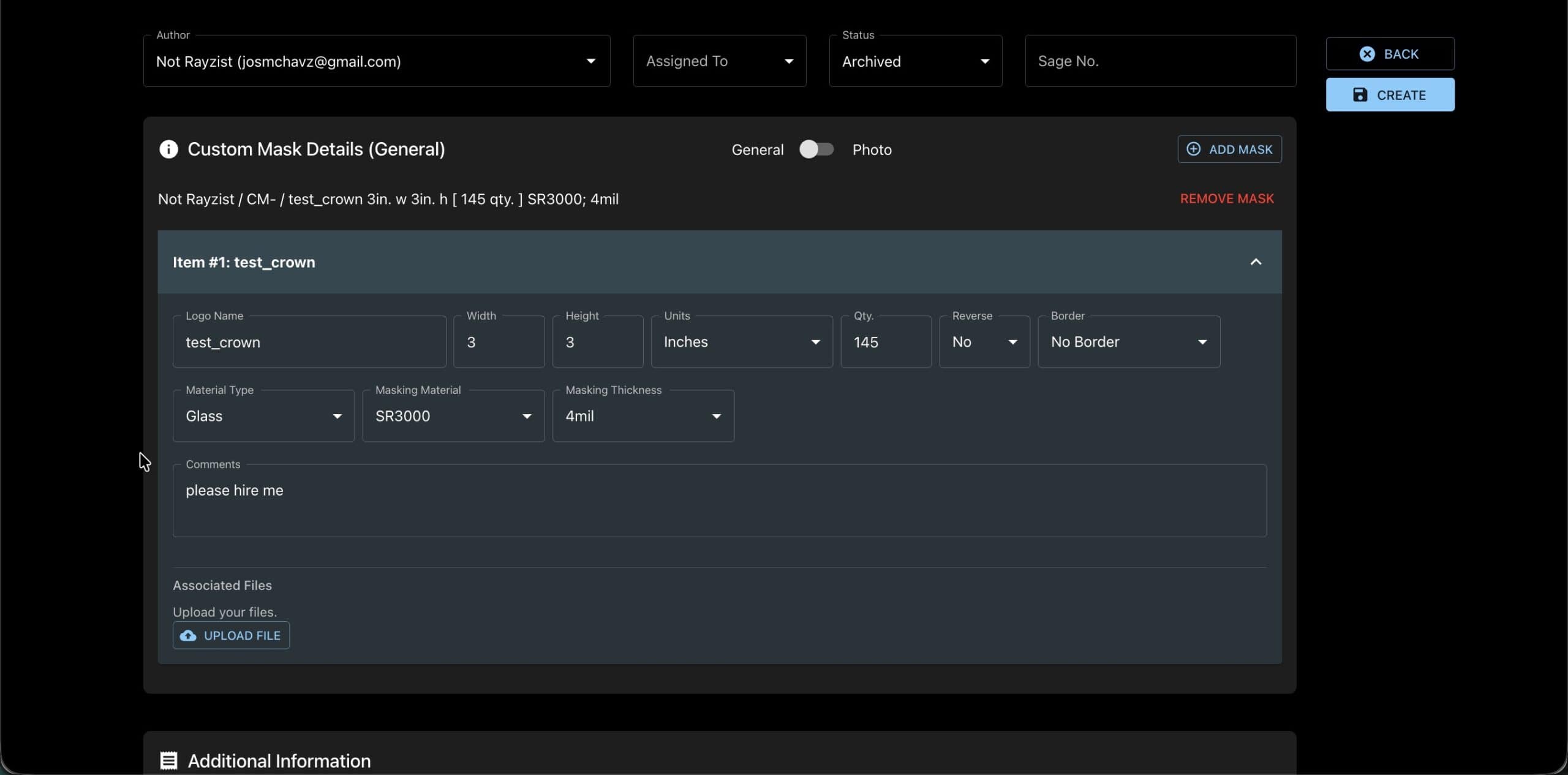1568x775 pixels.
Task: Open the Author dropdown
Action: [376, 61]
